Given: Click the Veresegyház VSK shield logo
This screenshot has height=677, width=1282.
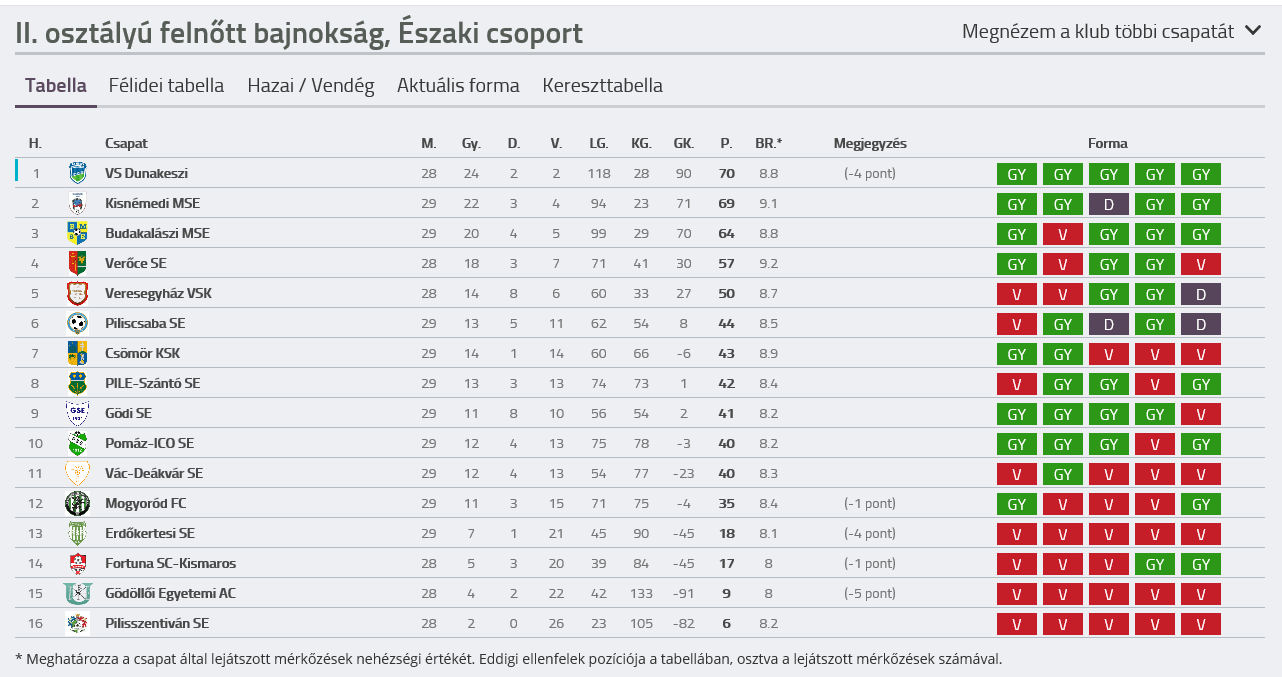Looking at the screenshot, I should [77, 293].
